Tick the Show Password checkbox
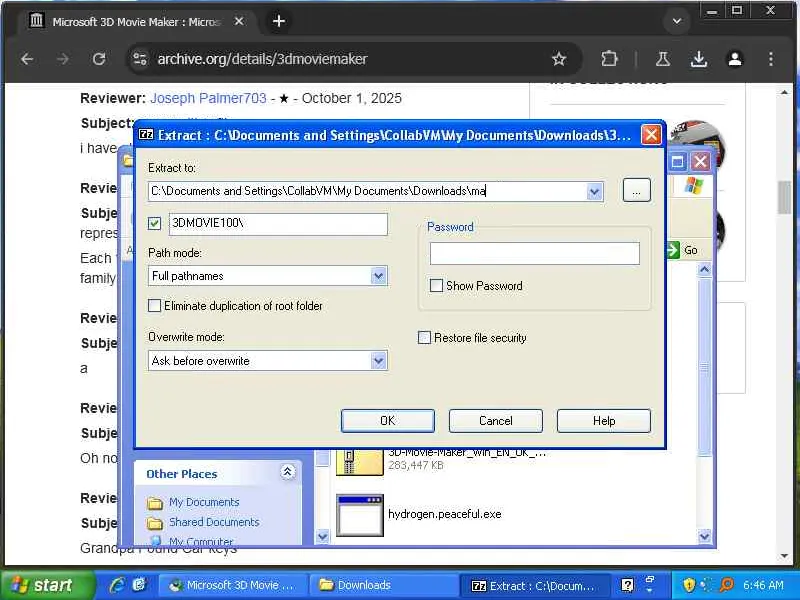This screenshot has height=600, width=800. click(436, 286)
